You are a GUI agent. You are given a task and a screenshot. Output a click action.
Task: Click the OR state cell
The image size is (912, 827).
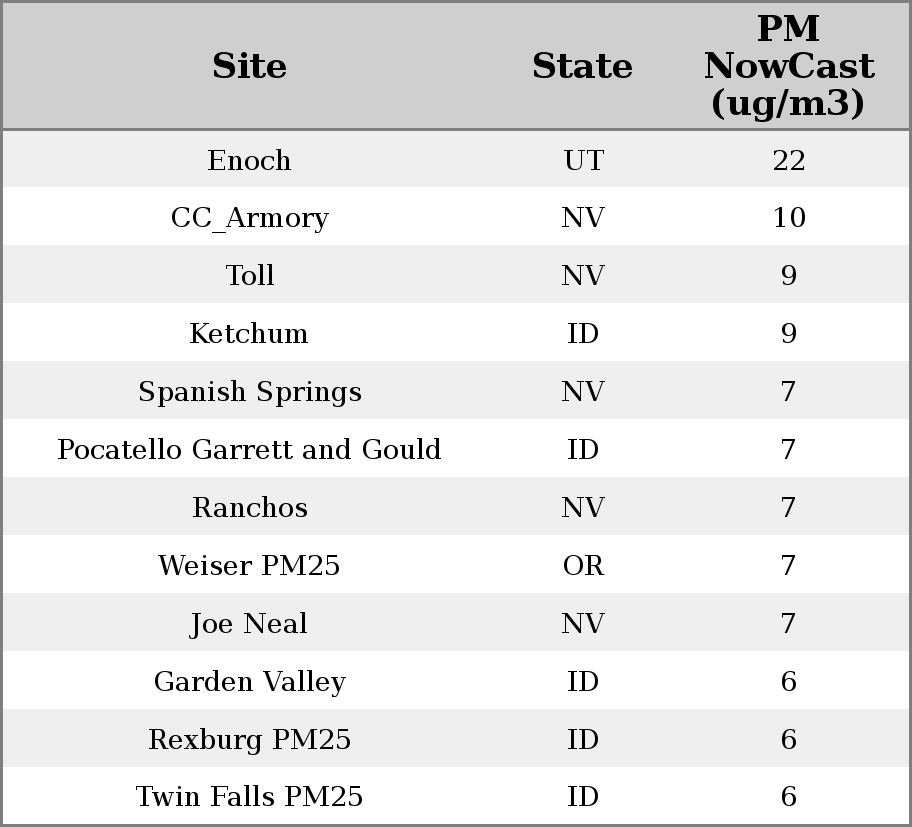pyautogui.click(x=583, y=566)
